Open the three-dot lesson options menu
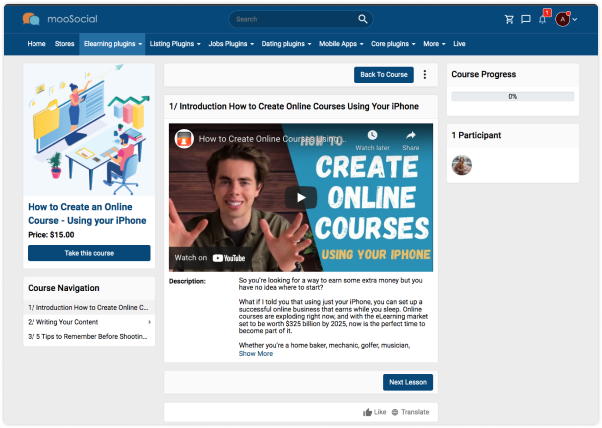This screenshot has width=602, height=428. pyautogui.click(x=425, y=74)
